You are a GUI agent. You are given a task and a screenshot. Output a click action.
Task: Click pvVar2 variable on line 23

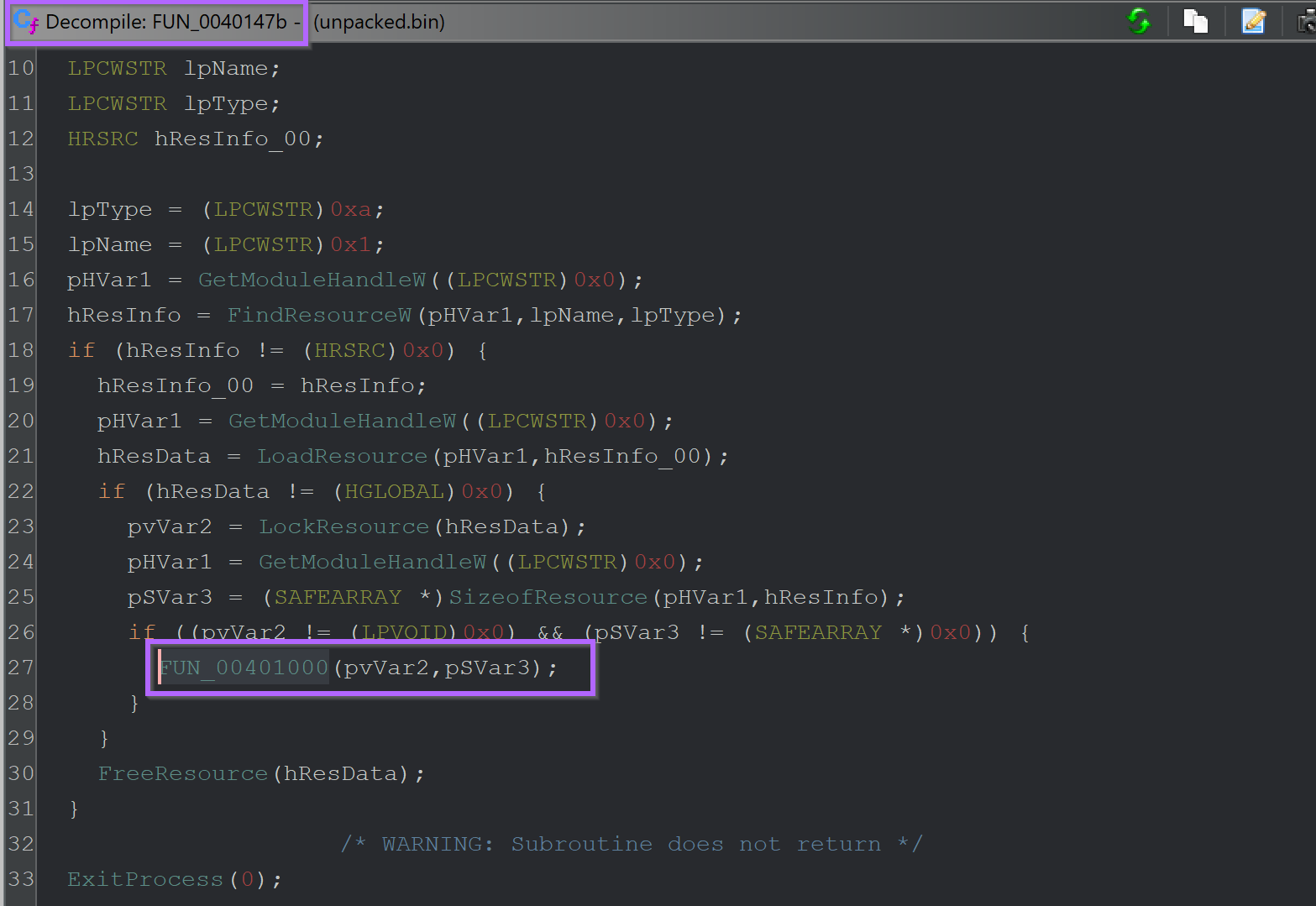pyautogui.click(x=170, y=526)
